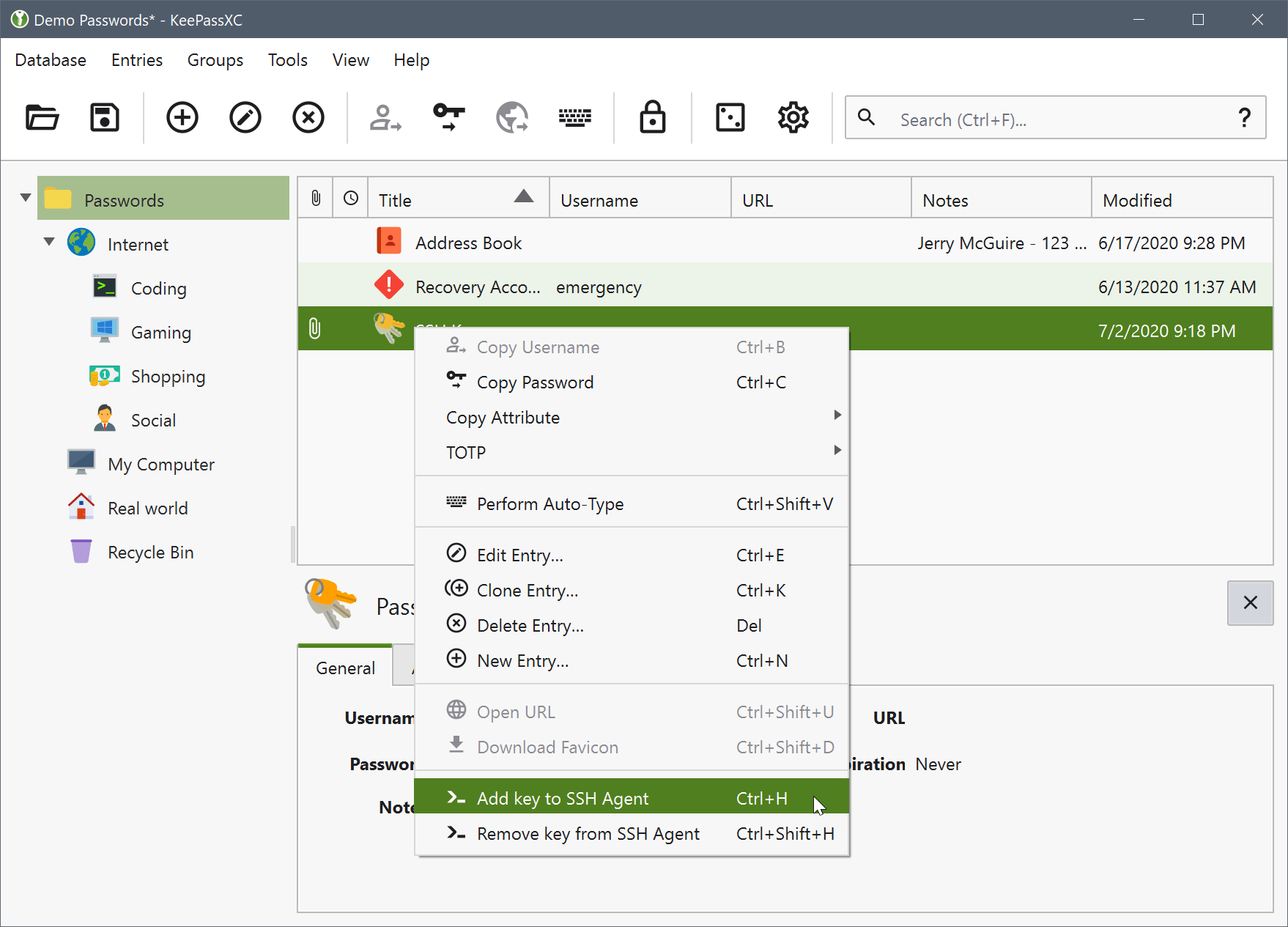
Task: Close the entry preview panel
Action: coord(1250,602)
